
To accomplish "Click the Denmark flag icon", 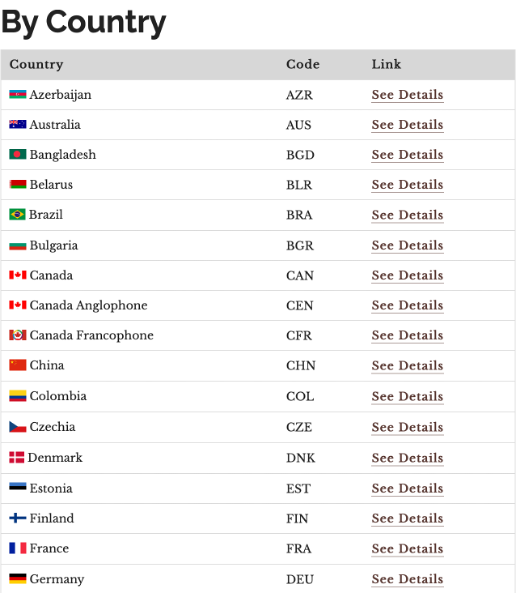I will point(17,457).
